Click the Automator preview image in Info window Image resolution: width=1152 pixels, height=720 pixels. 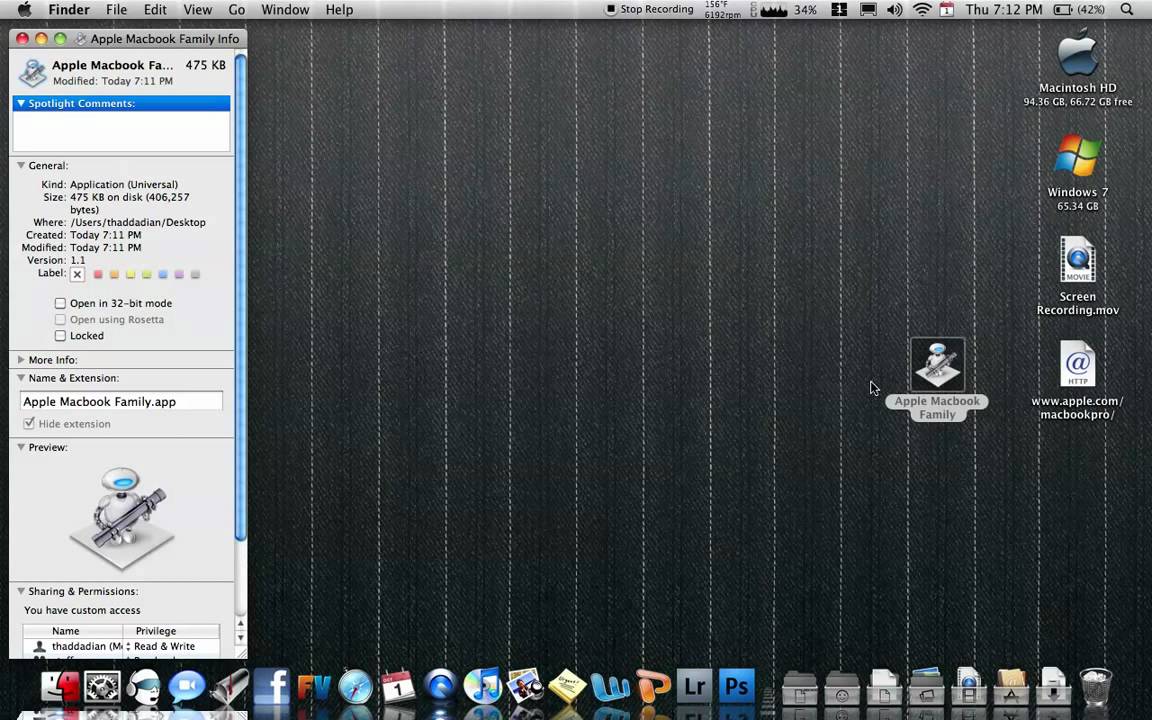(x=122, y=517)
